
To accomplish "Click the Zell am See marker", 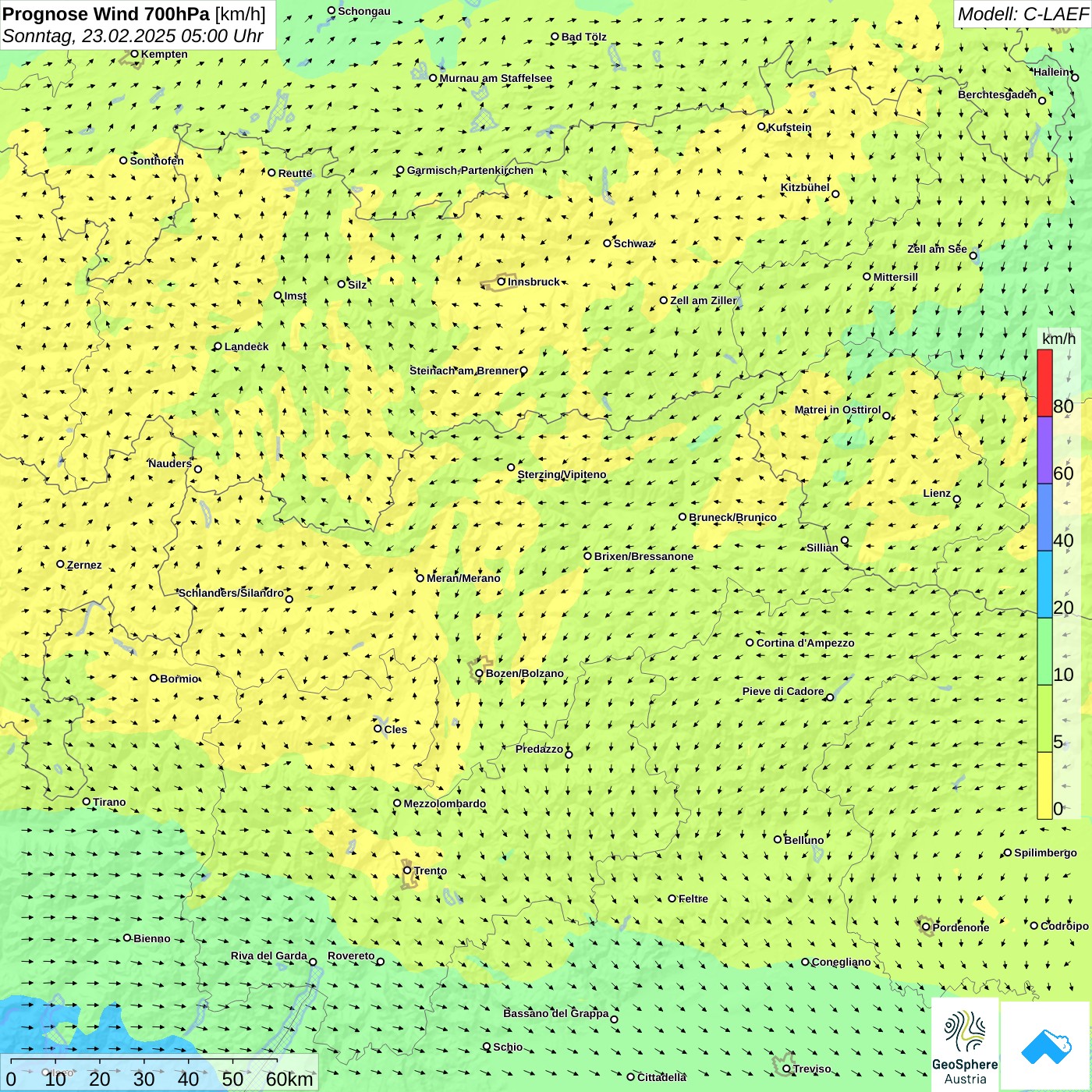I will pyautogui.click(x=973, y=255).
